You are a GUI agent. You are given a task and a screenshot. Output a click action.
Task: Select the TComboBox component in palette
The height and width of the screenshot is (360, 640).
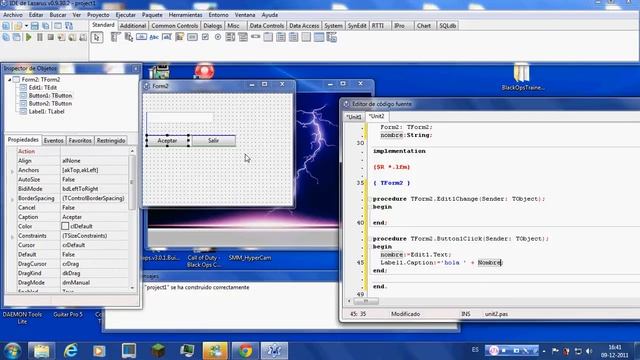point(243,37)
